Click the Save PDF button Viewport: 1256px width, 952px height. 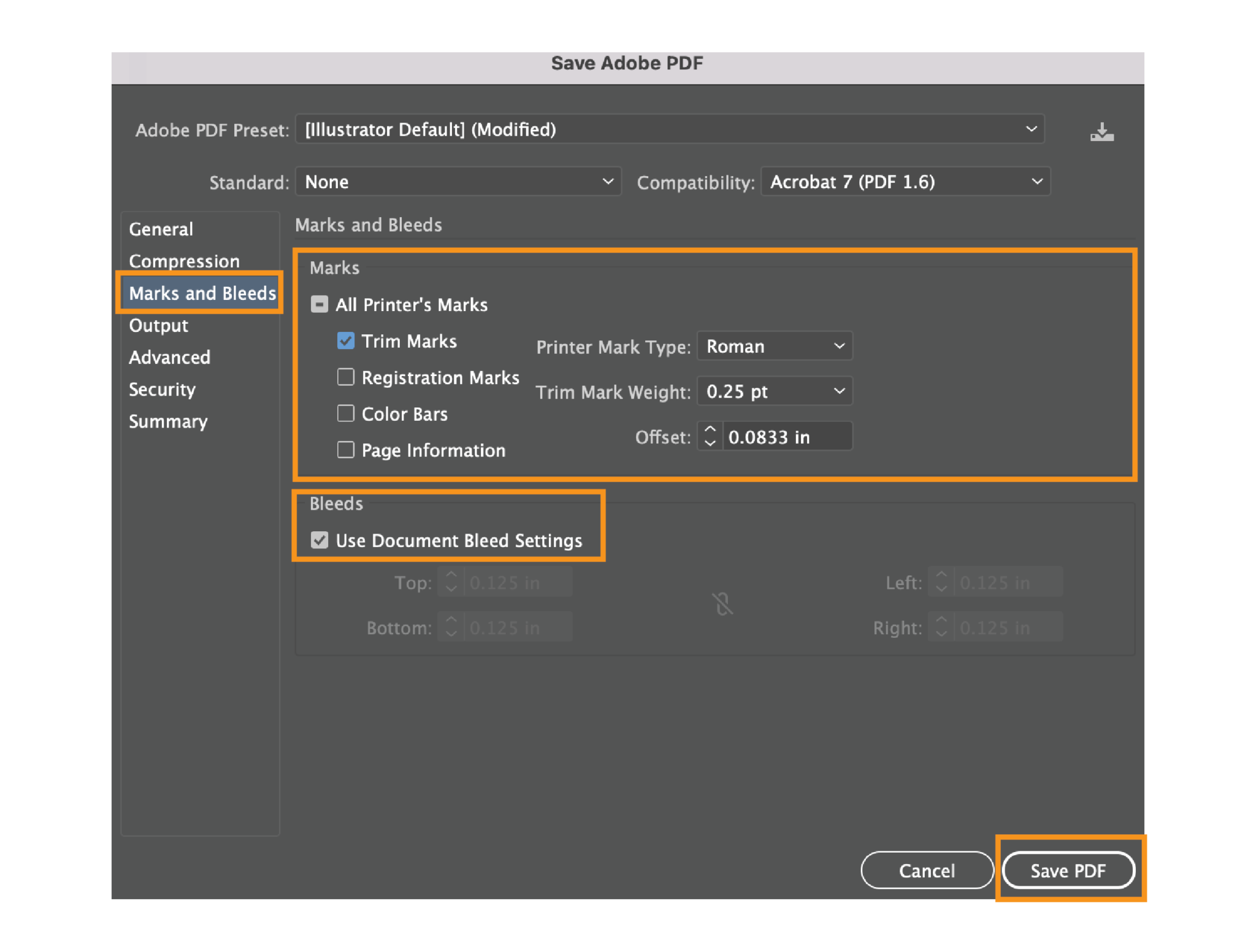(1070, 870)
